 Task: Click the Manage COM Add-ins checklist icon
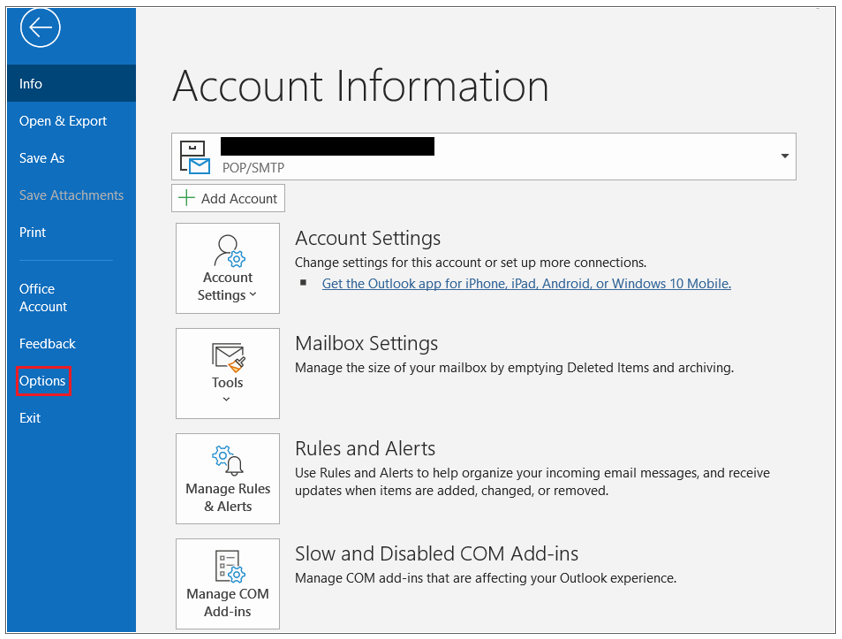tap(230, 566)
